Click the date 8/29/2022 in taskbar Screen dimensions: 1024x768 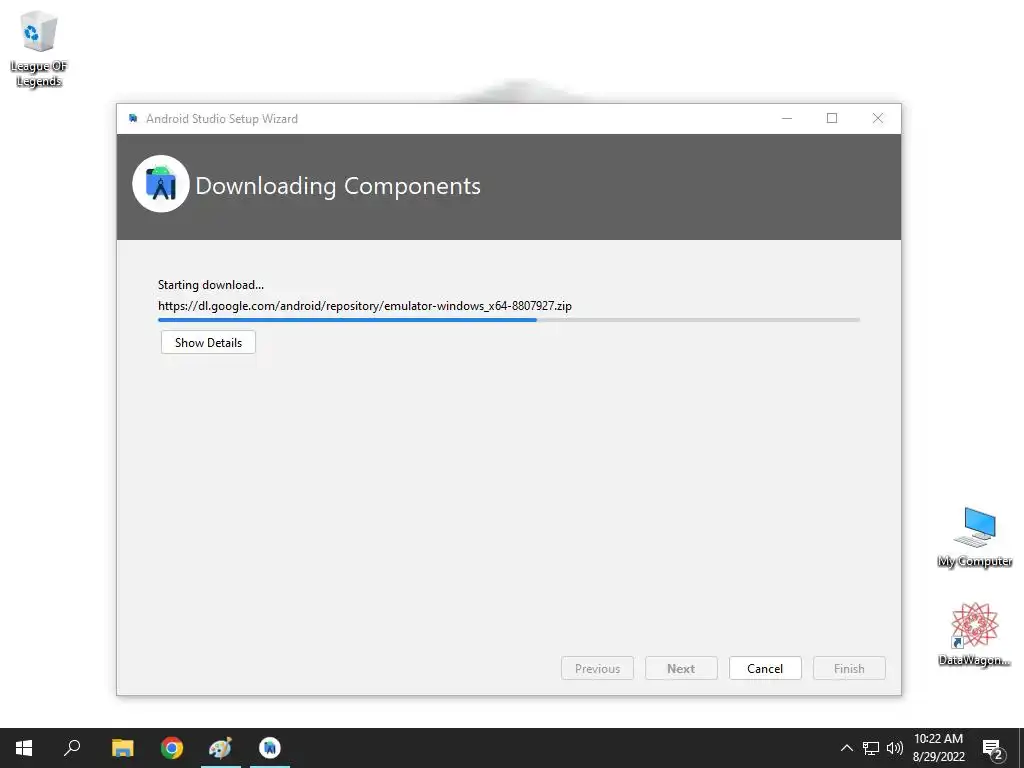coord(938,757)
